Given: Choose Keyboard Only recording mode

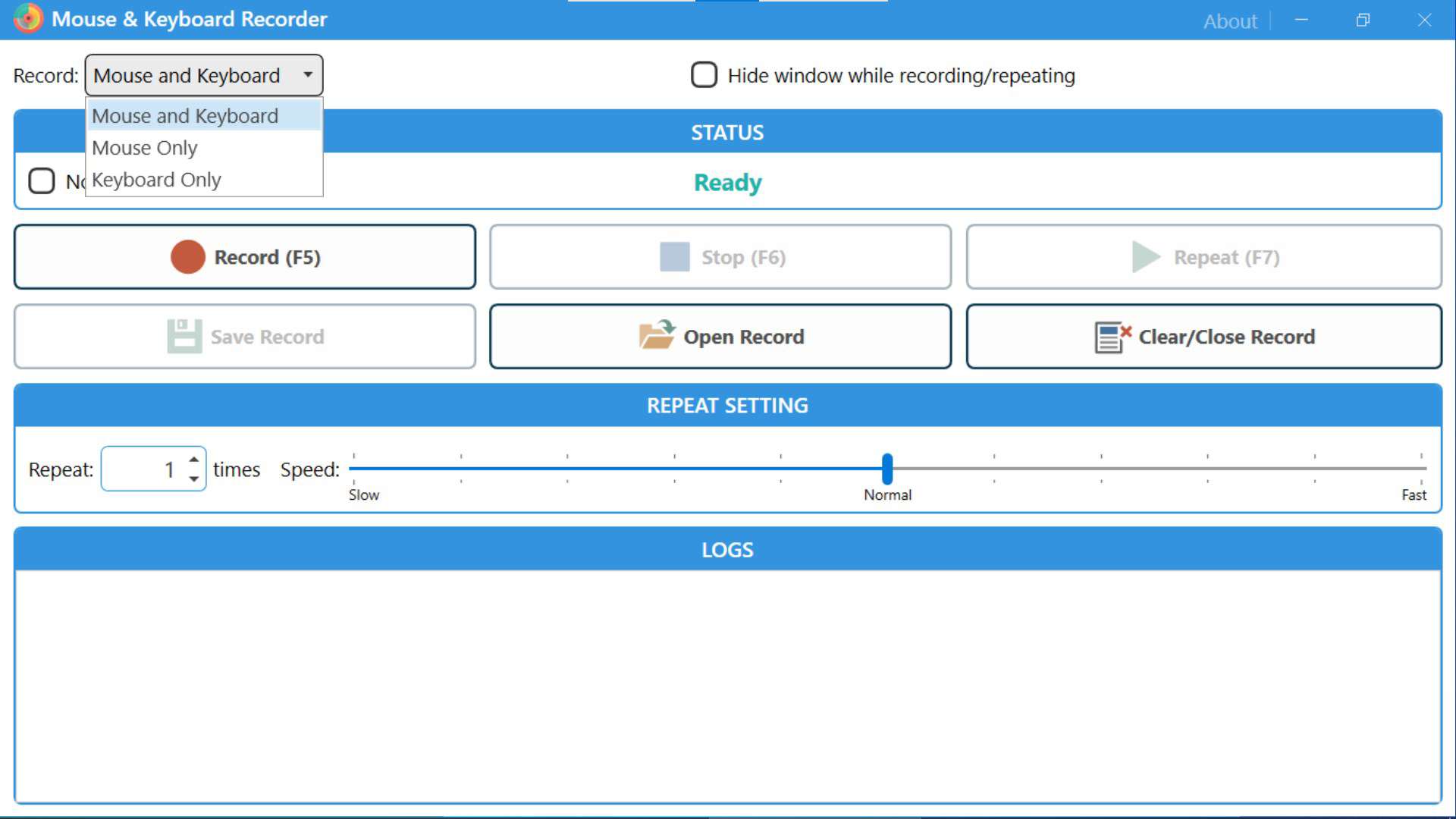Looking at the screenshot, I should pyautogui.click(x=156, y=180).
